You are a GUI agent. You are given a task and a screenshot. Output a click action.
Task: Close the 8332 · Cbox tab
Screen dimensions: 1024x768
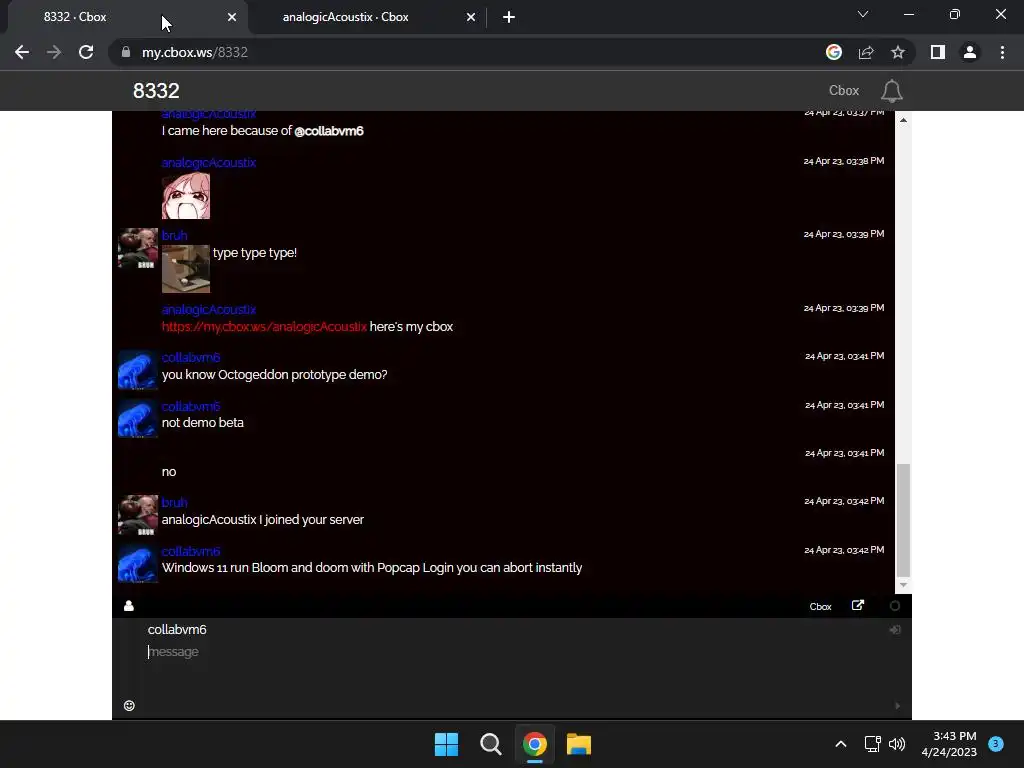[232, 17]
